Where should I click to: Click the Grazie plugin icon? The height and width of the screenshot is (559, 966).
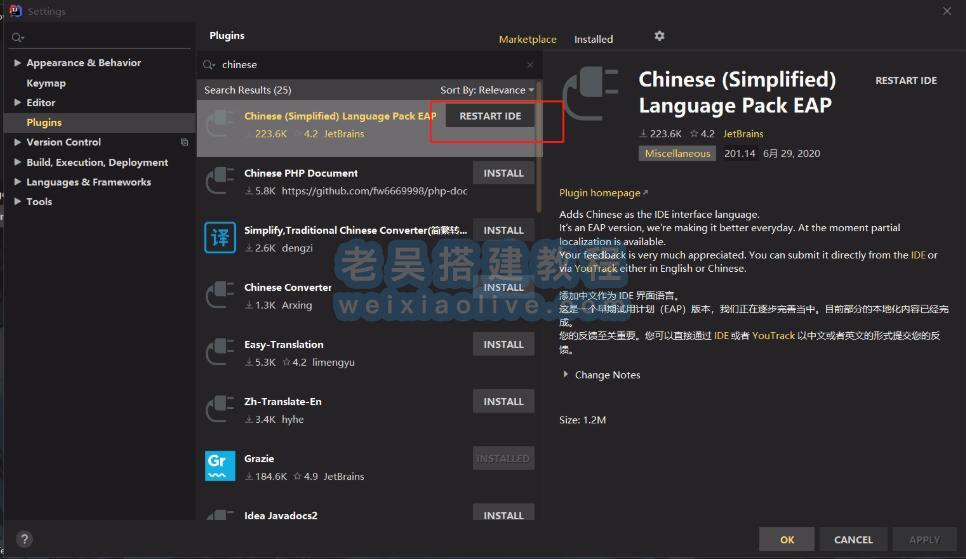[x=220, y=465]
